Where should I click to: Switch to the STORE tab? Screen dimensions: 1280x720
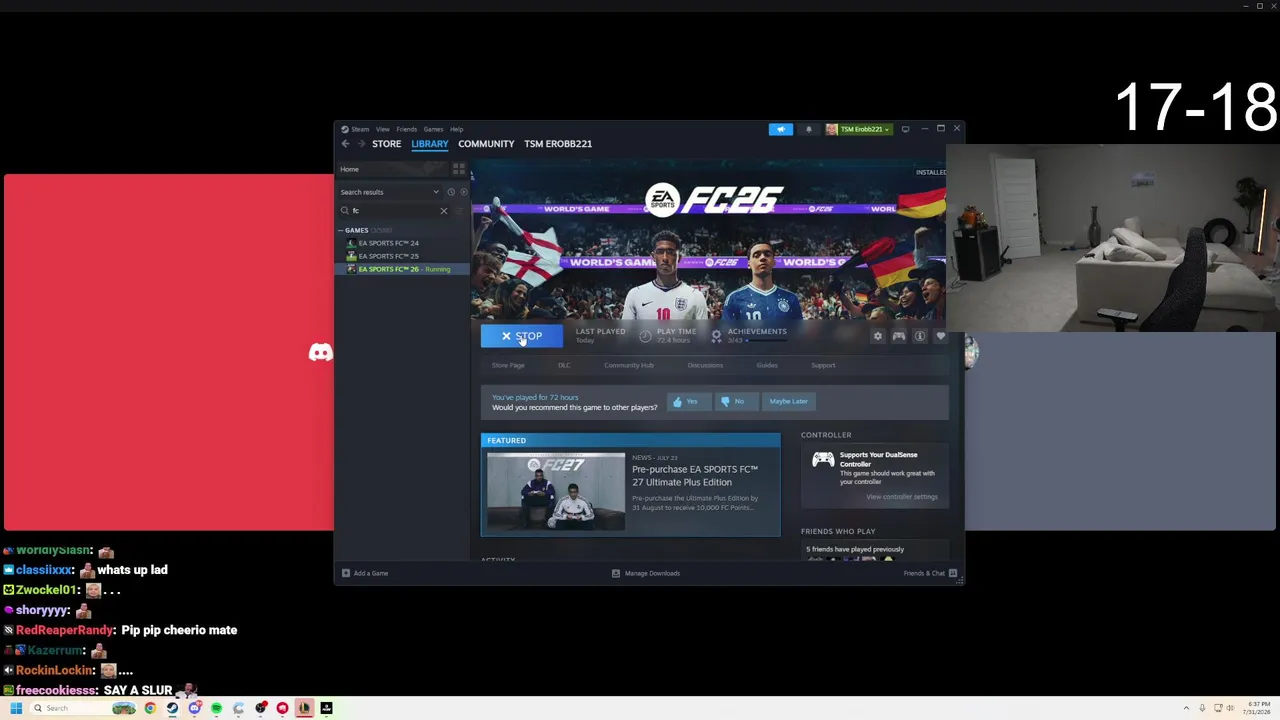[386, 144]
